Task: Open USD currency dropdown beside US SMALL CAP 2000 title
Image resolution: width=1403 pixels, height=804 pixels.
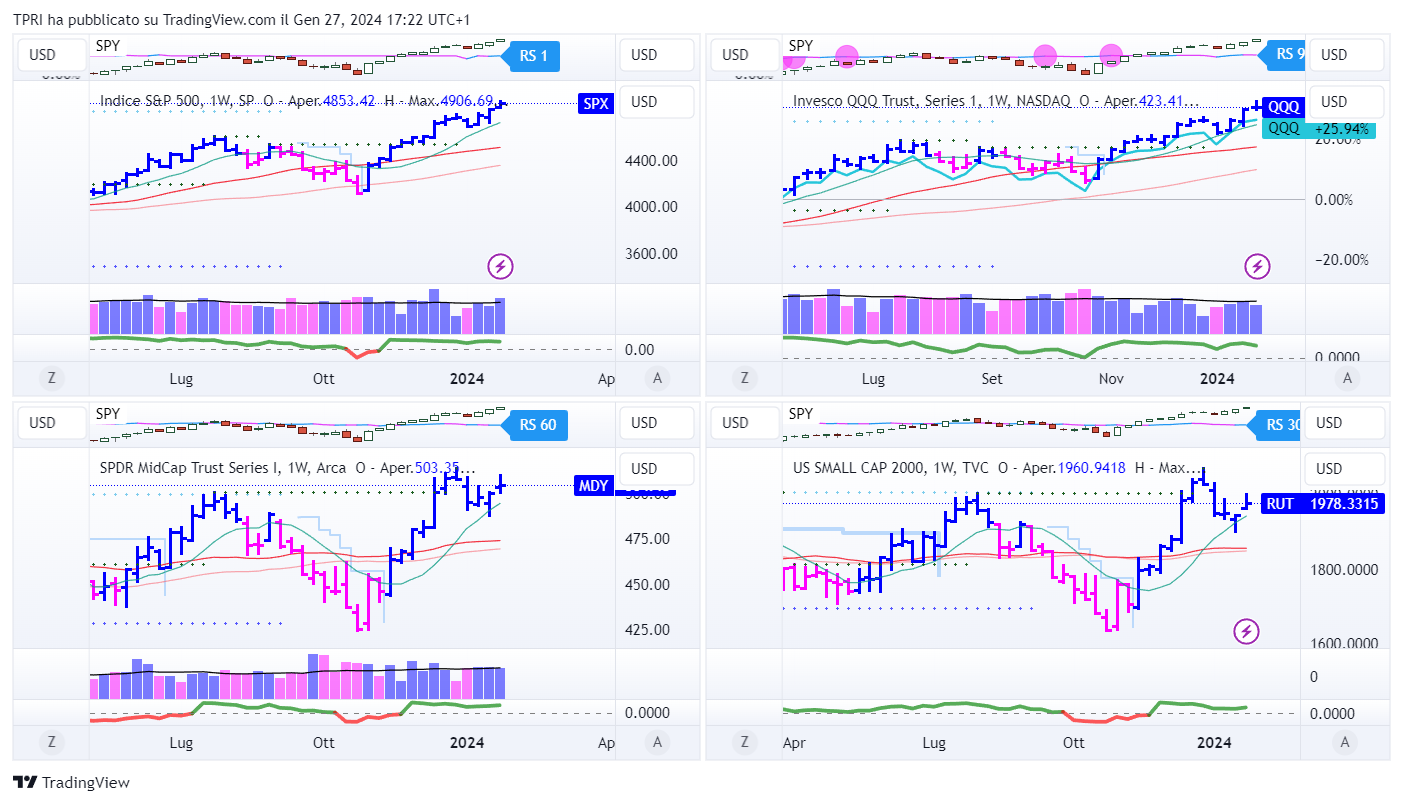Action: coord(1329,469)
